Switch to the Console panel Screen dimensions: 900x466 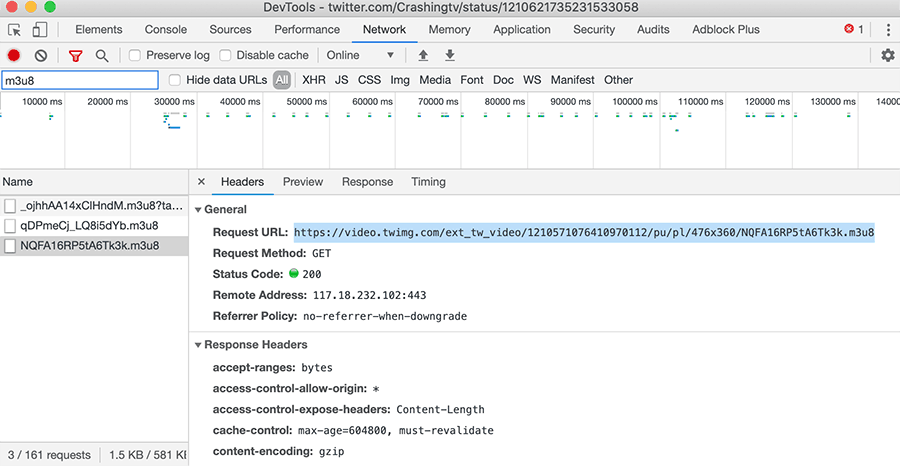click(x=166, y=30)
